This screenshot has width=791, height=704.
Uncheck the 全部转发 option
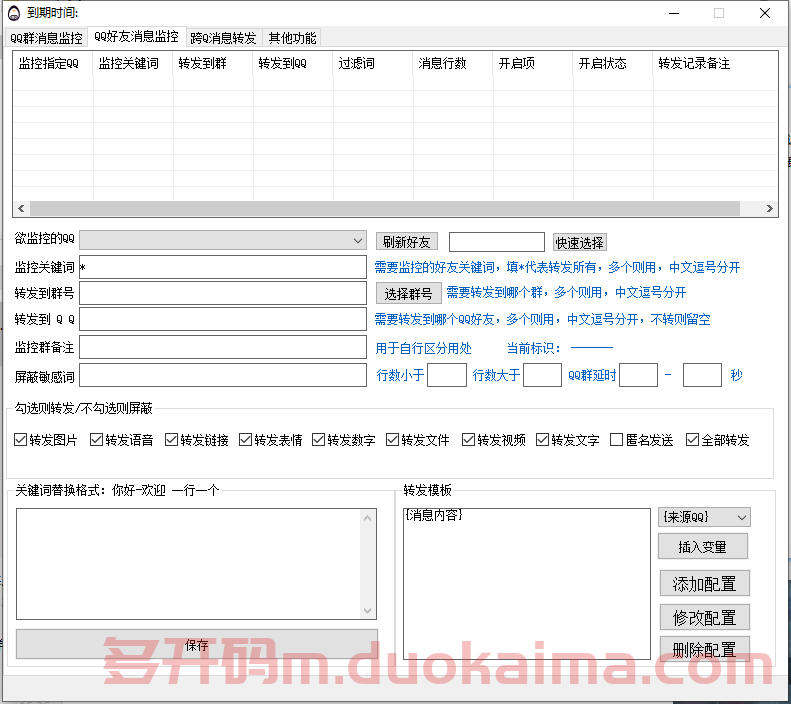coord(692,440)
